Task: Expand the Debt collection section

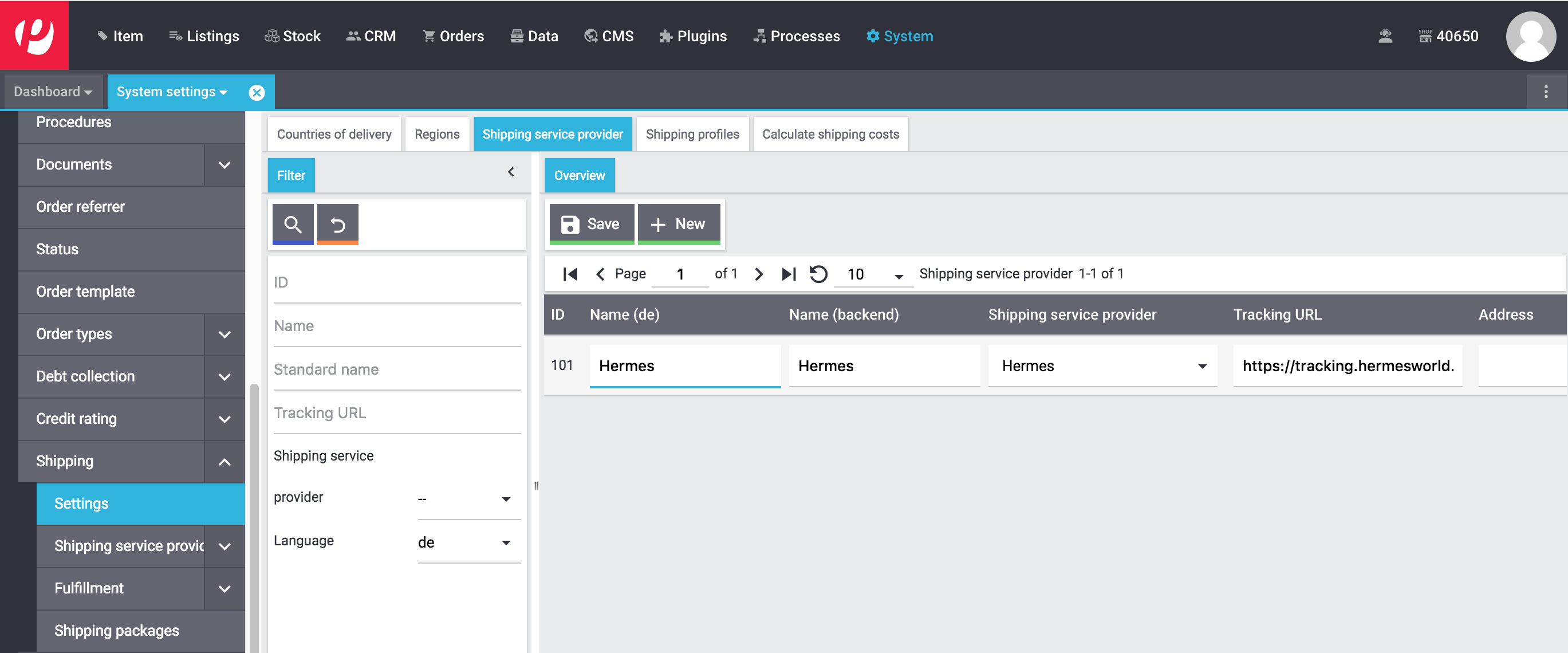Action: pyautogui.click(x=224, y=377)
